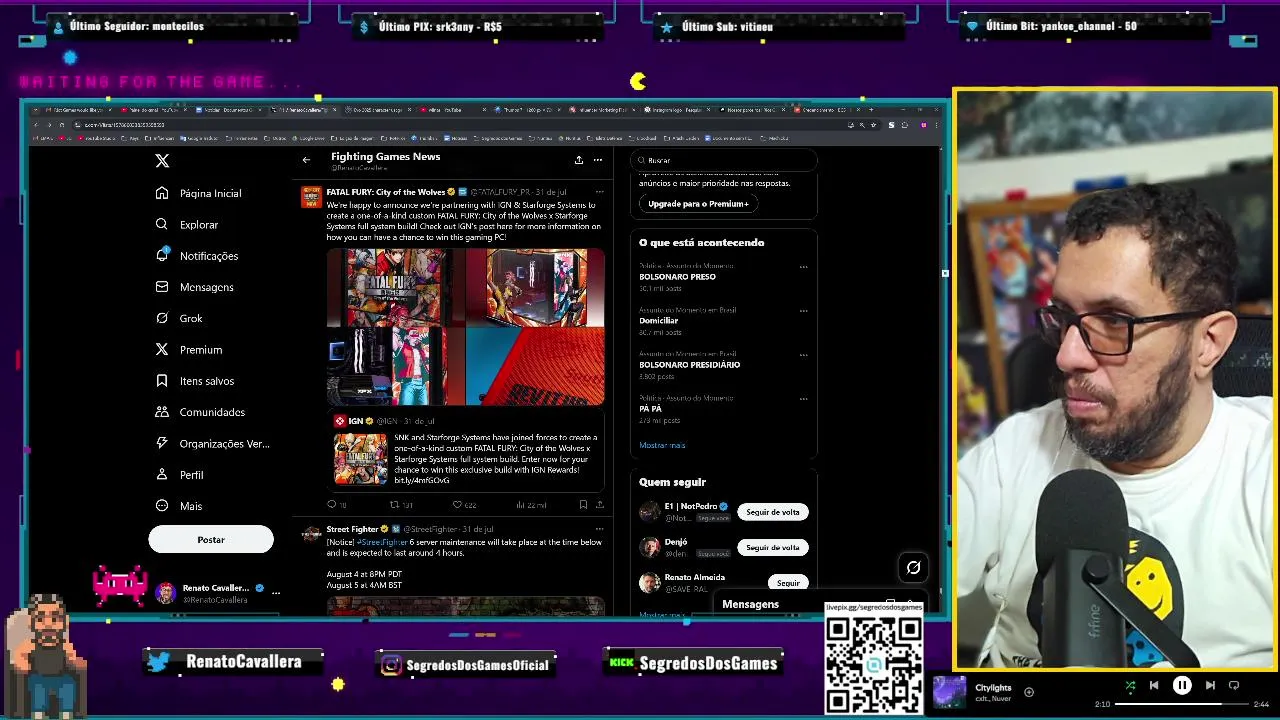Screen dimensions: 1280x720
Task: Open Street Fighter post options menu
Action: coord(599,528)
